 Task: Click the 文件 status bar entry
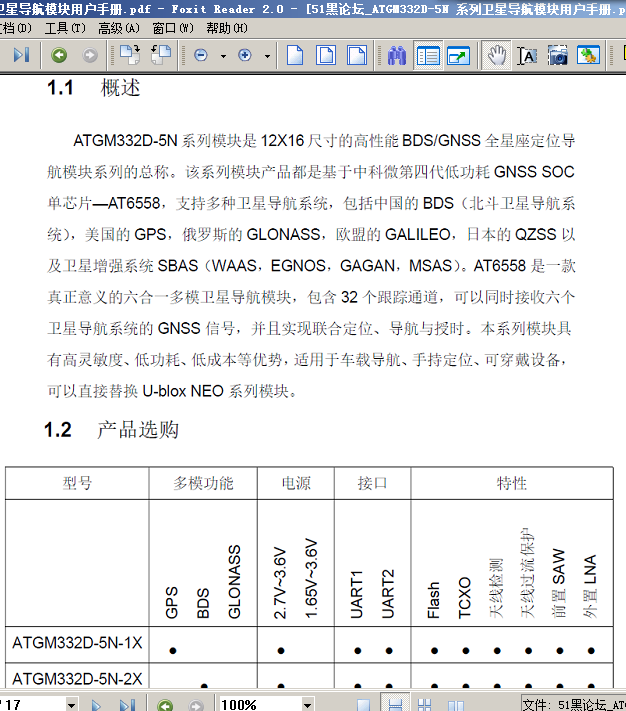[574, 705]
